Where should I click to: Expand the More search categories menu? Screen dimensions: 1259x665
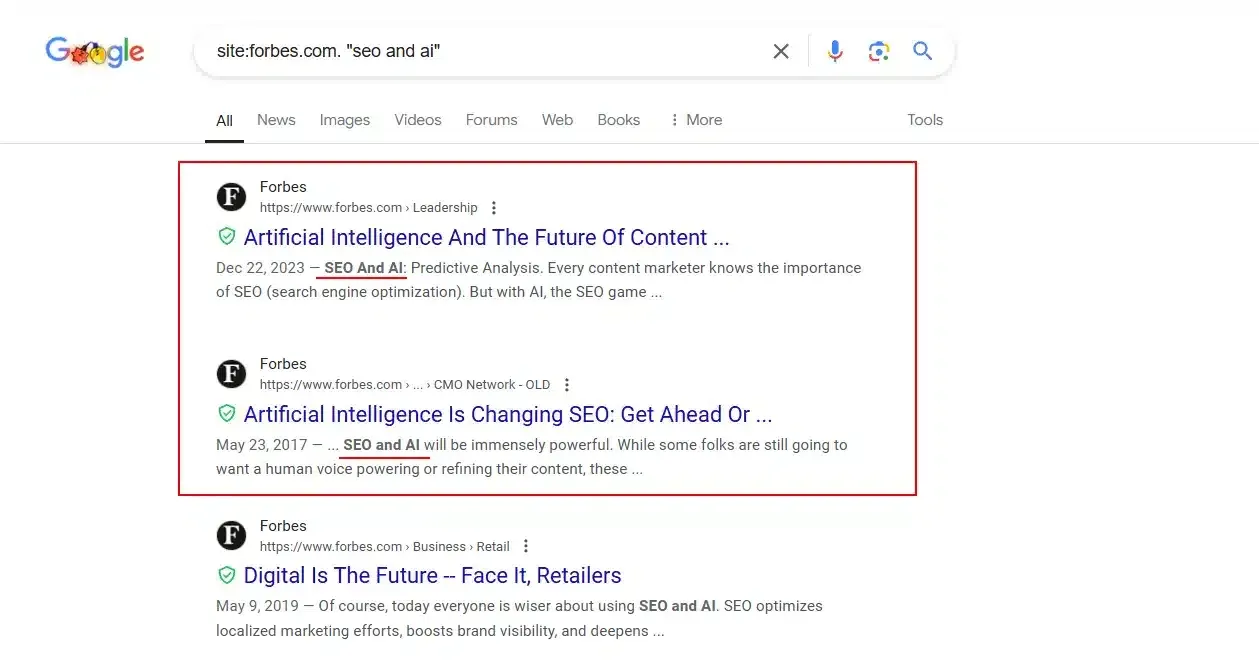tap(696, 120)
